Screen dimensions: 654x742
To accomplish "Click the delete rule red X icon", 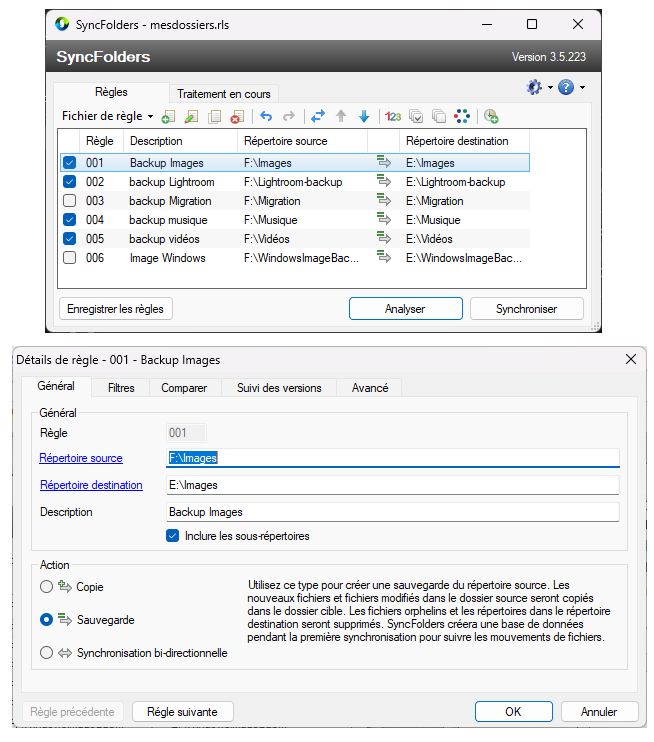I will click(x=237, y=116).
